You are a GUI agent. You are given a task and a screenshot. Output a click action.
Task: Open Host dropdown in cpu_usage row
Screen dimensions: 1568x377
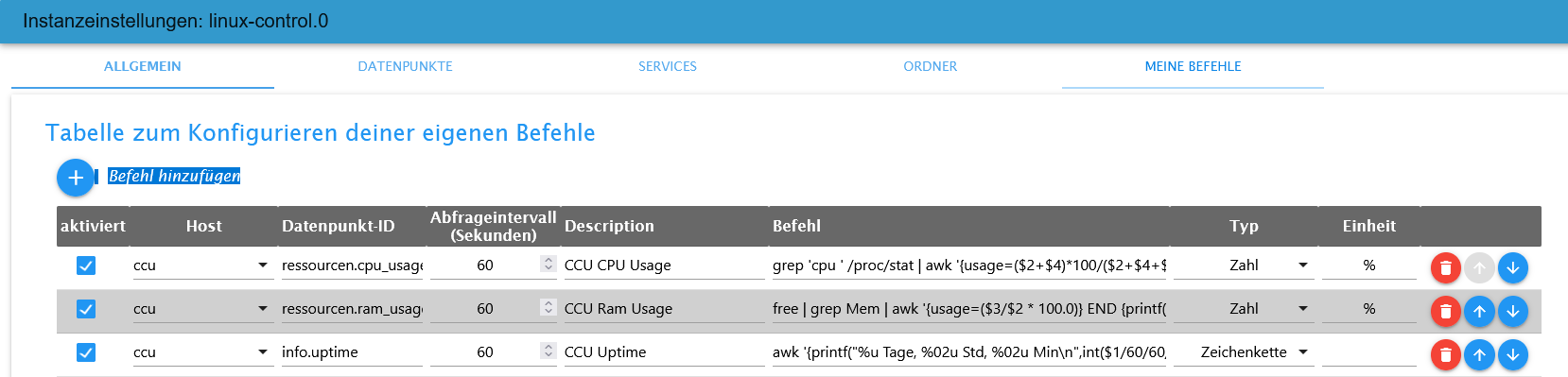(201, 266)
